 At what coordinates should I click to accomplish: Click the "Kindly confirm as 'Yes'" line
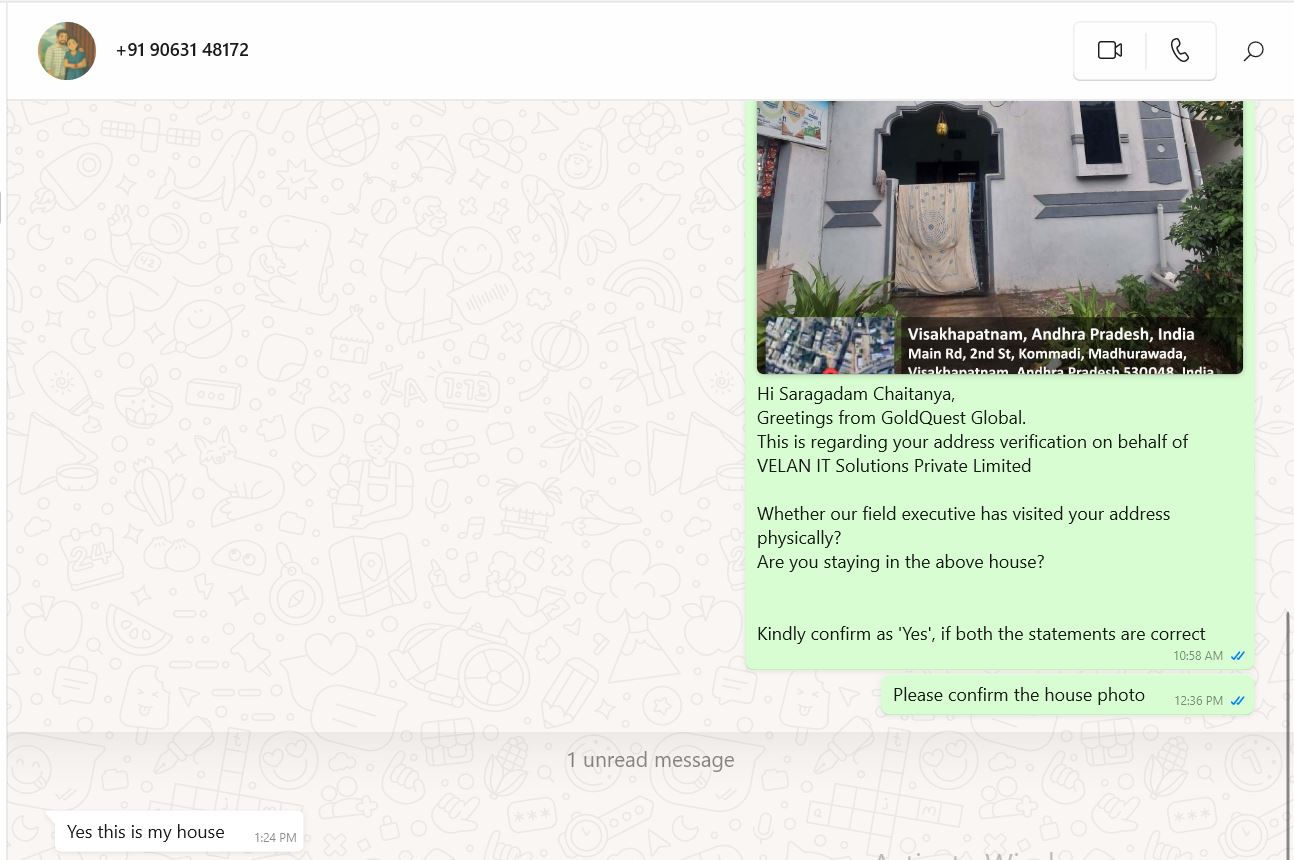(981, 634)
